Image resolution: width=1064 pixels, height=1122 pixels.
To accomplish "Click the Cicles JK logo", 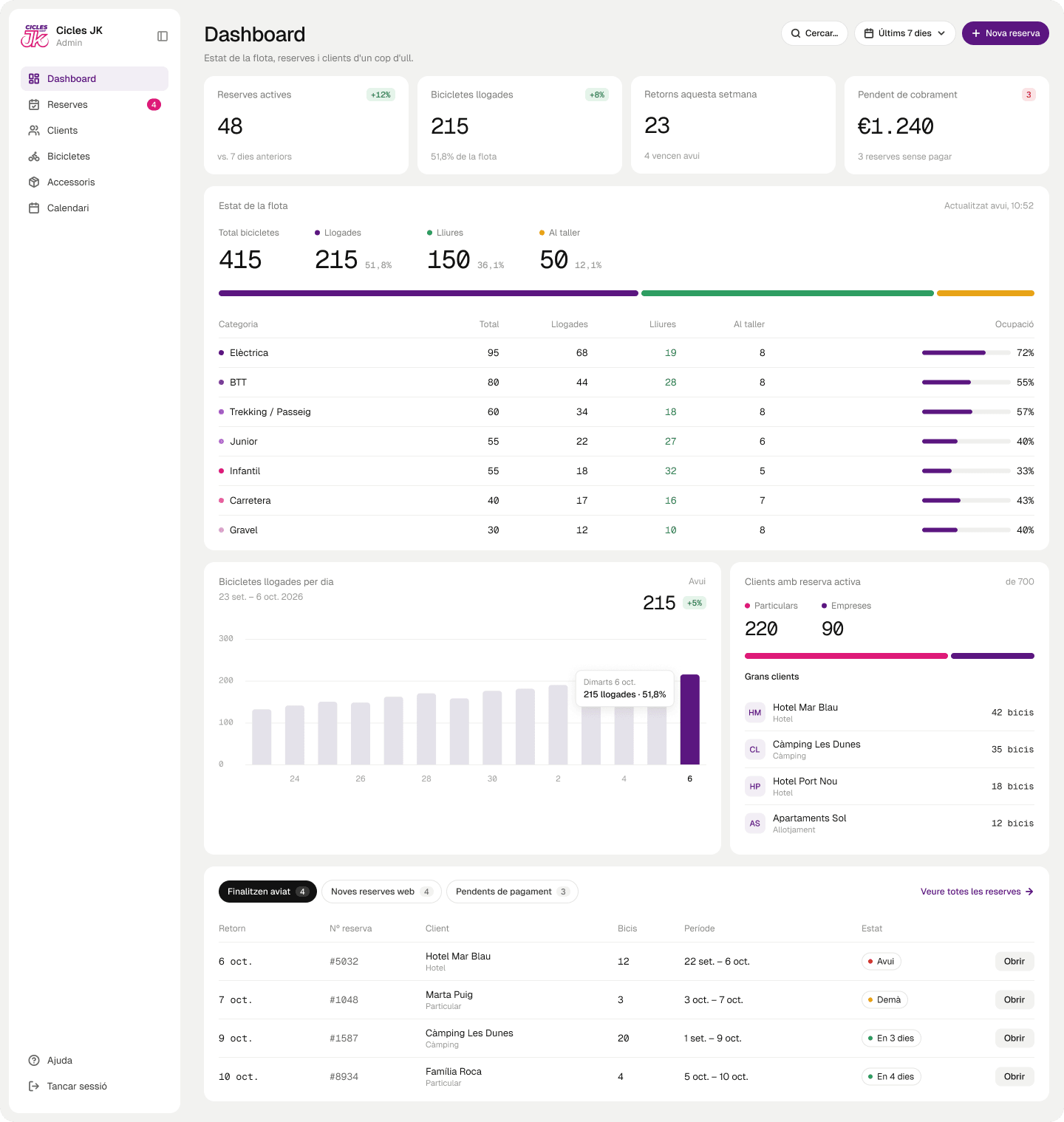I will click(x=35, y=35).
